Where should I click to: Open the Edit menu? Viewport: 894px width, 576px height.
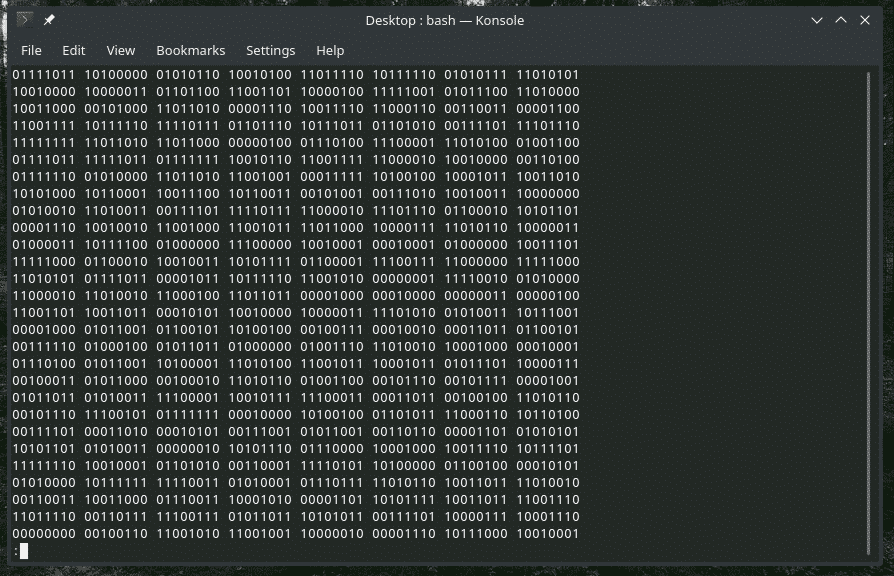pos(74,50)
